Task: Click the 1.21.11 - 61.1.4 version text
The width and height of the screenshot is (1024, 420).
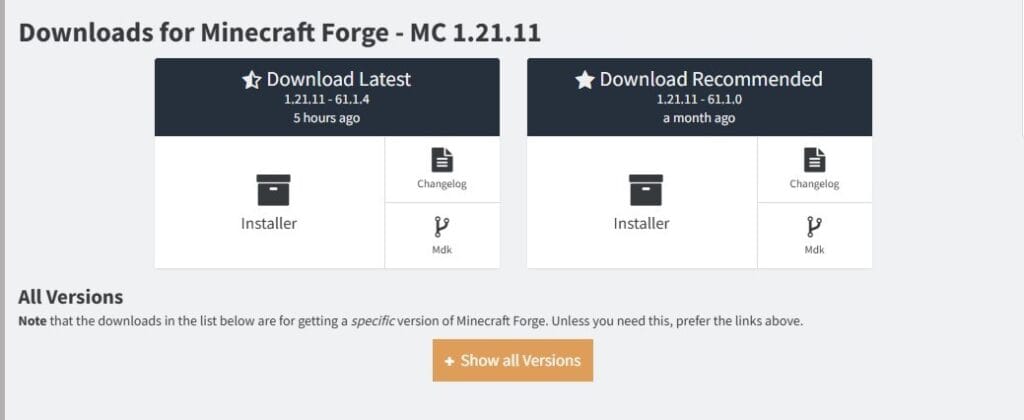Action: click(x=327, y=100)
